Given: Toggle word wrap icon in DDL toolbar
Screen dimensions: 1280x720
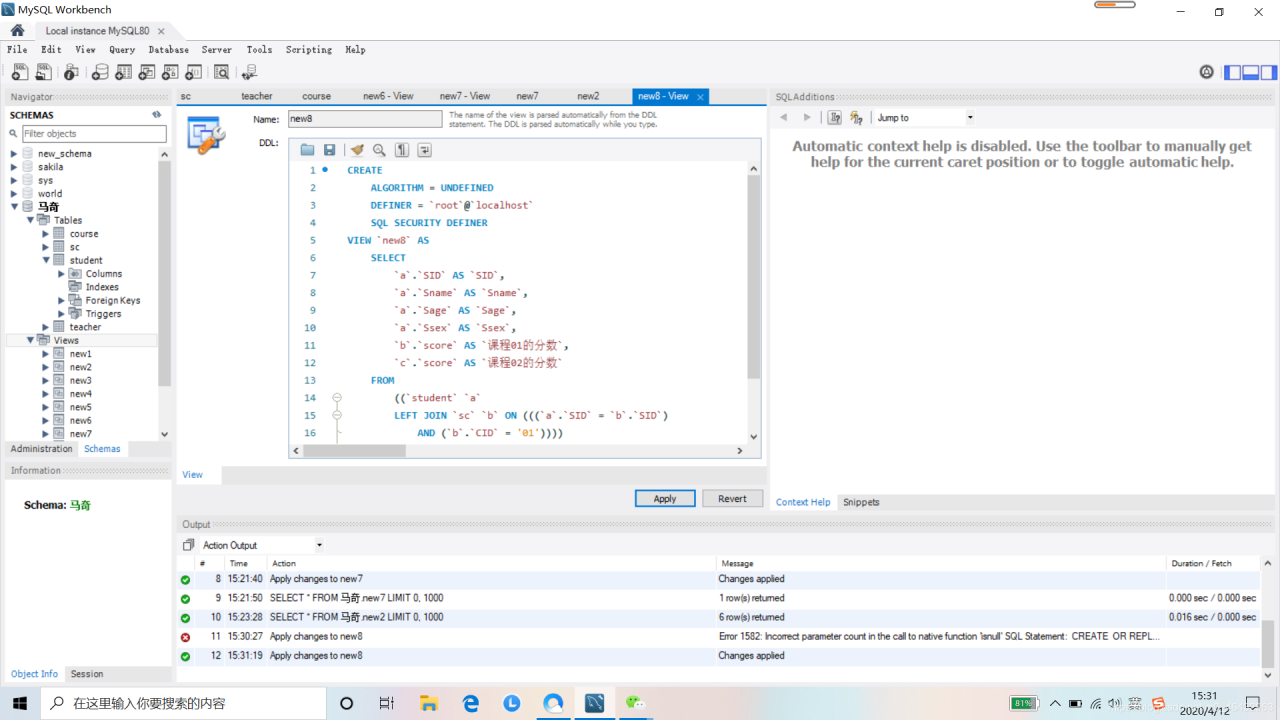Looking at the screenshot, I should coord(424,150).
